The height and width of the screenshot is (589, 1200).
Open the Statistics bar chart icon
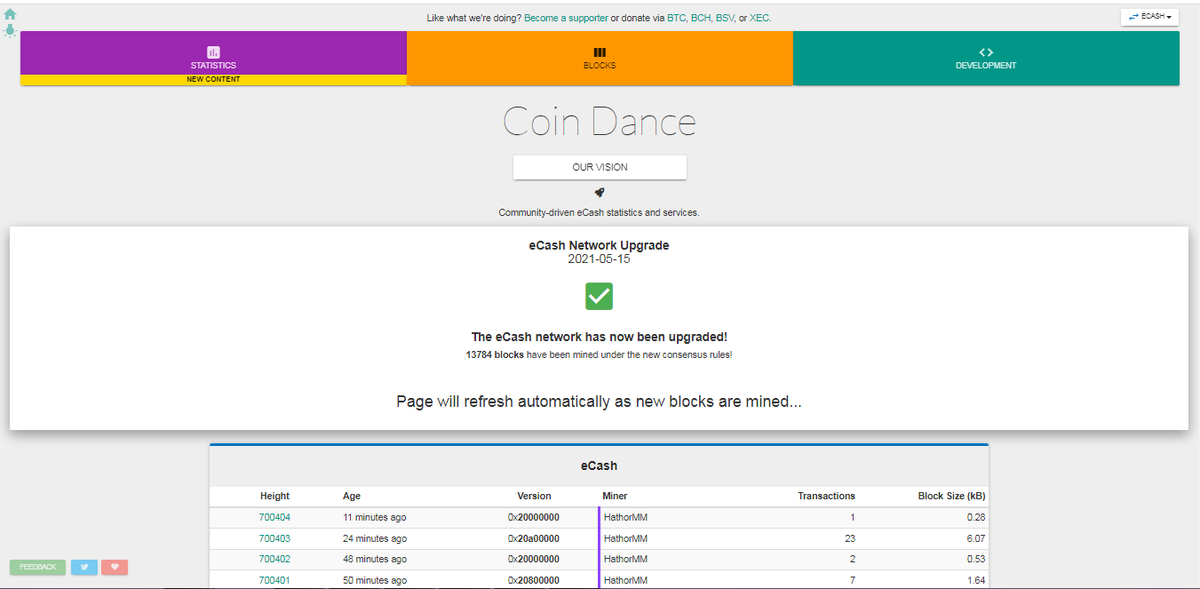point(213,52)
